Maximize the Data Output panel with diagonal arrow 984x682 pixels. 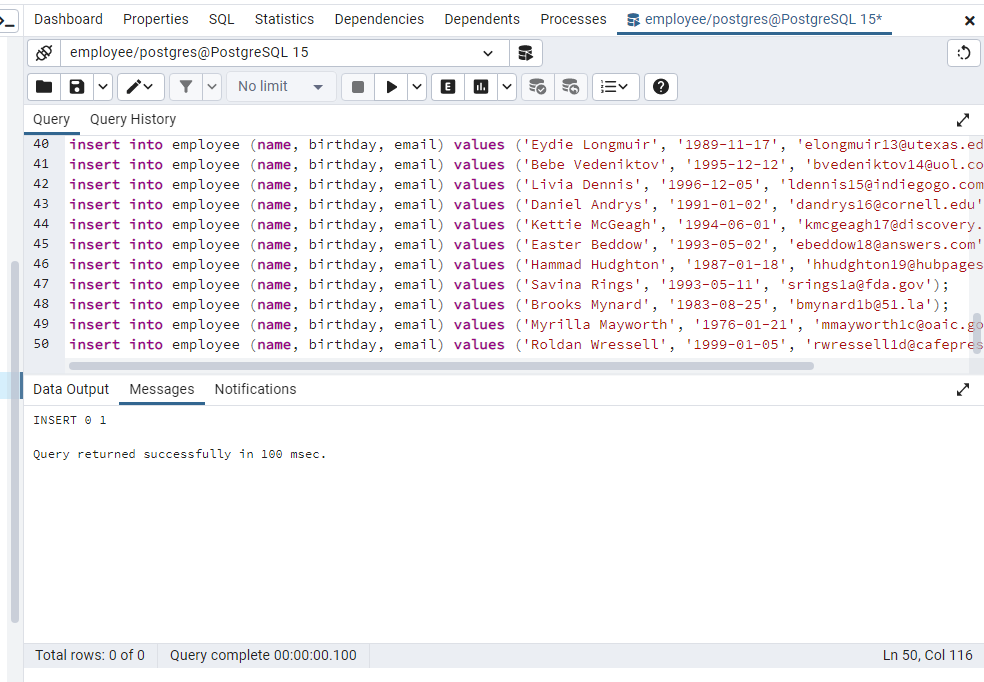pyautogui.click(x=962, y=389)
